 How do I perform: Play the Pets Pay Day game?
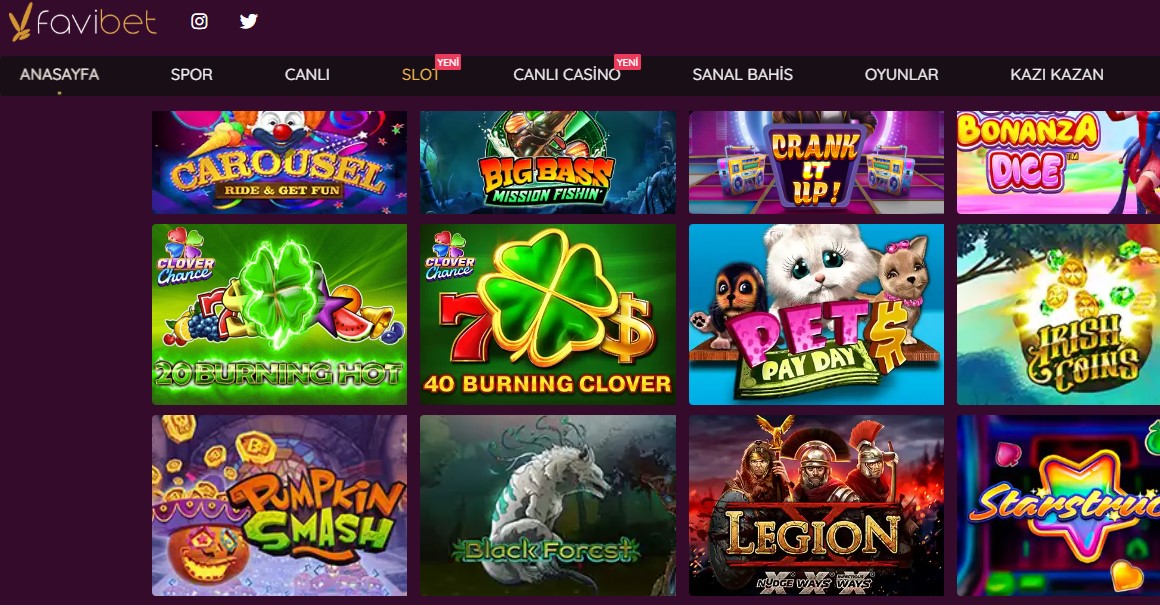coord(816,314)
